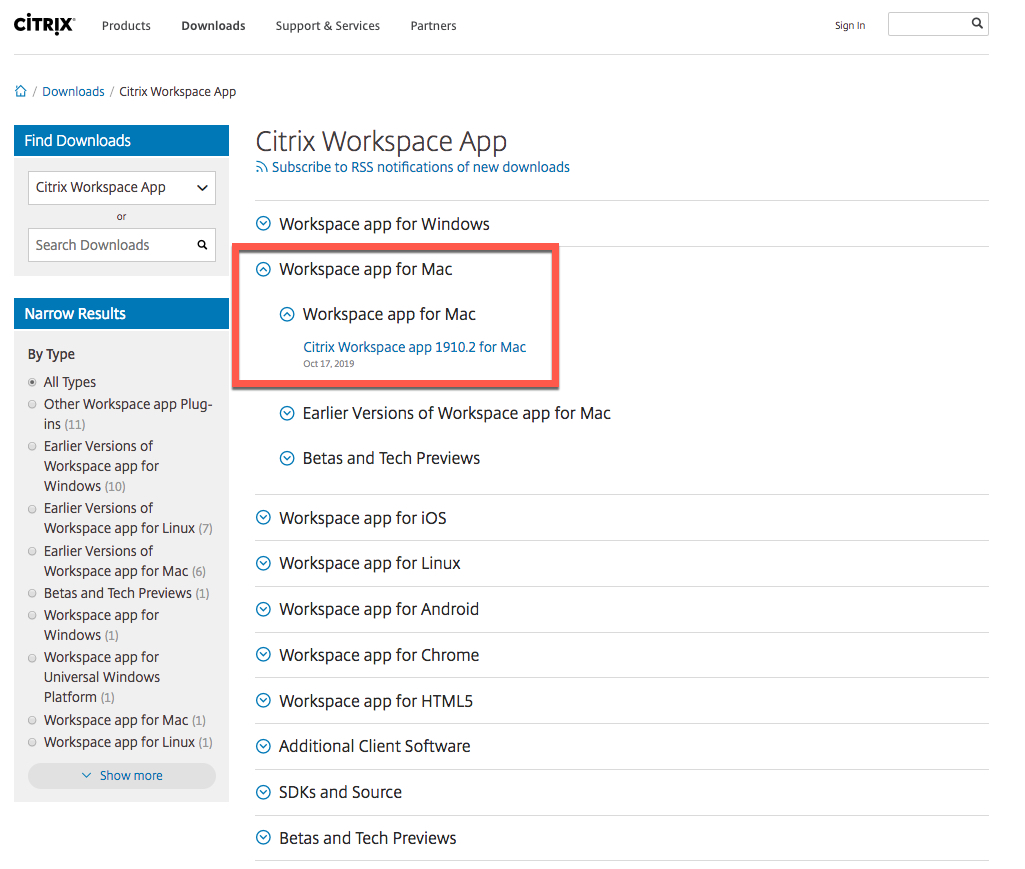Open the Partners menu
This screenshot has height=869, width=1025.
pos(433,26)
